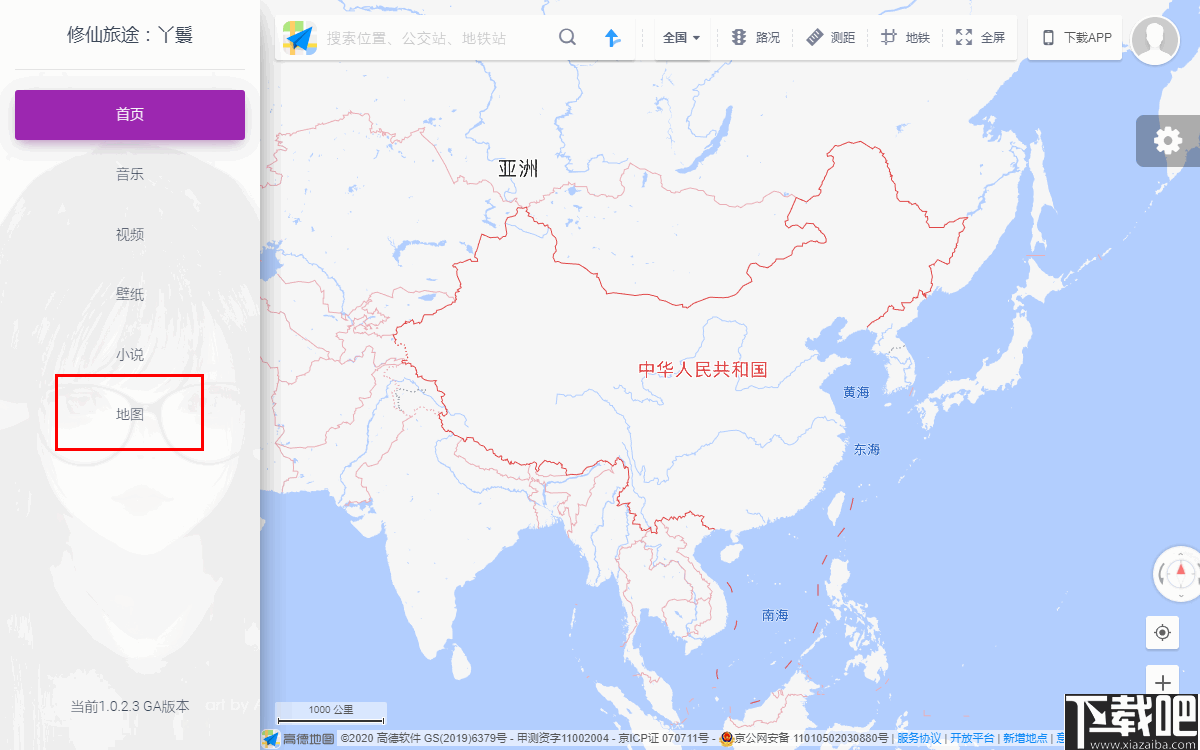
Task: Toggle the 路况 traffic layer
Action: (x=755, y=38)
